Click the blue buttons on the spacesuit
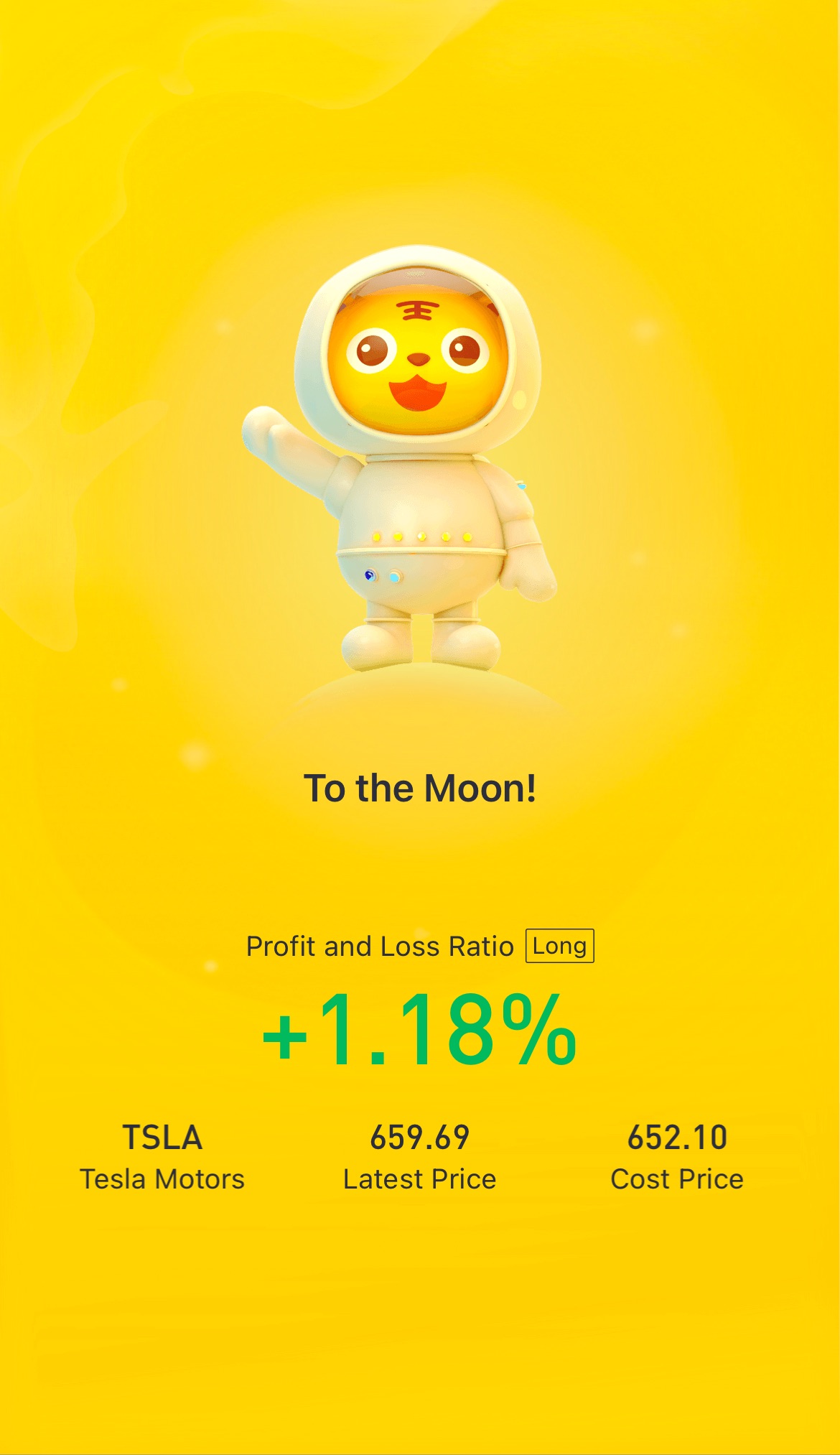Screen dimensions: 840x1455 point(383,576)
